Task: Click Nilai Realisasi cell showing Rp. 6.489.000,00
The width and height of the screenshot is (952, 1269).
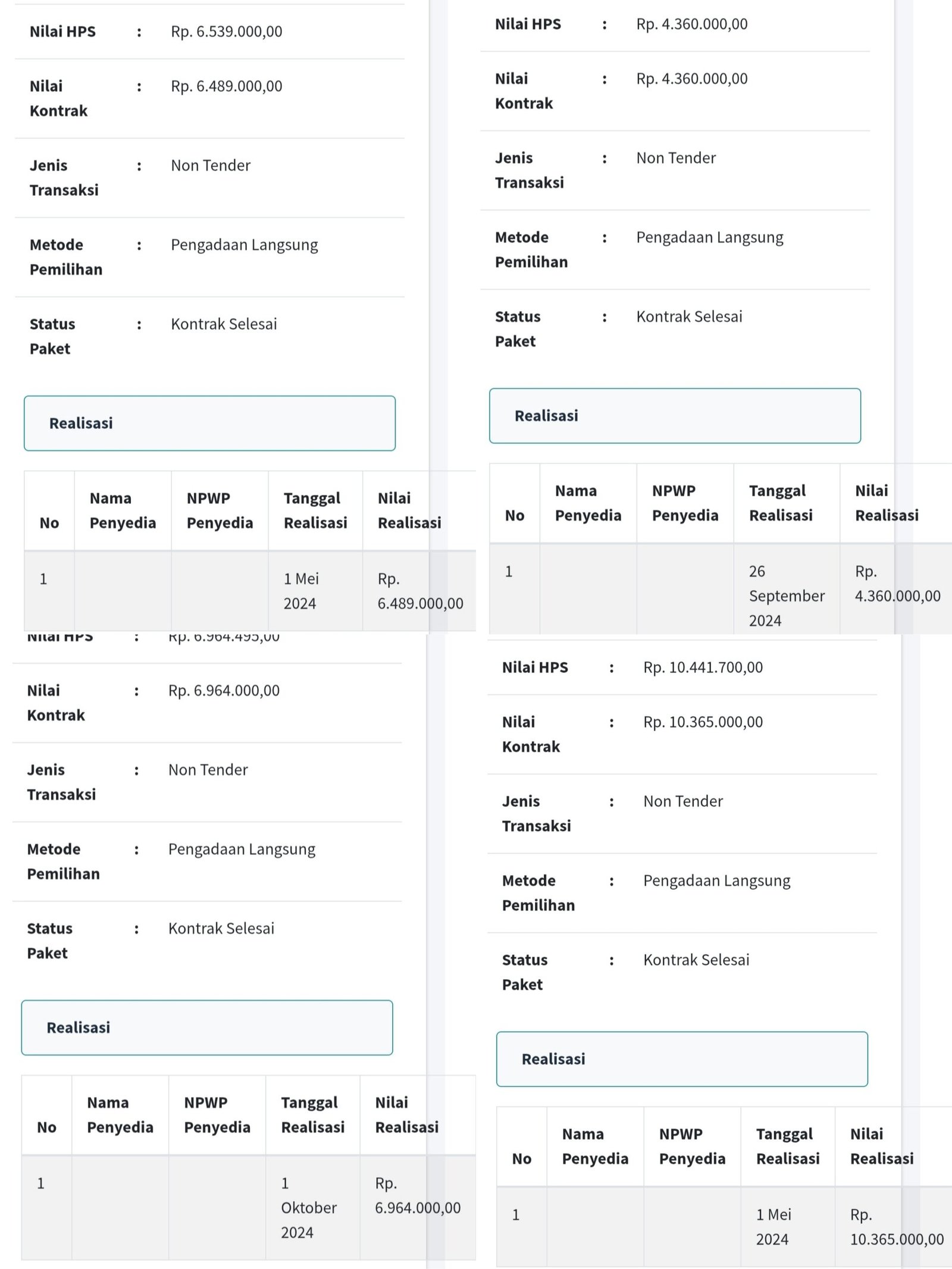Action: [419, 591]
